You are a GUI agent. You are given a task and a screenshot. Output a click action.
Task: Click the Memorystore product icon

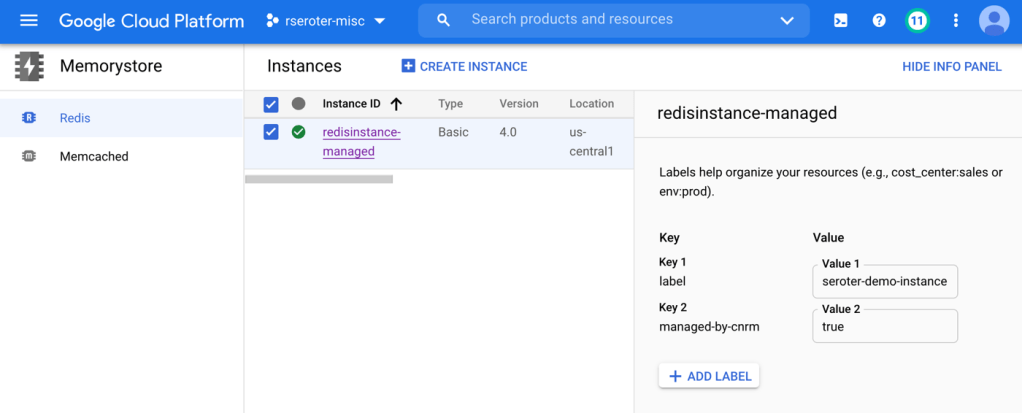[29, 67]
